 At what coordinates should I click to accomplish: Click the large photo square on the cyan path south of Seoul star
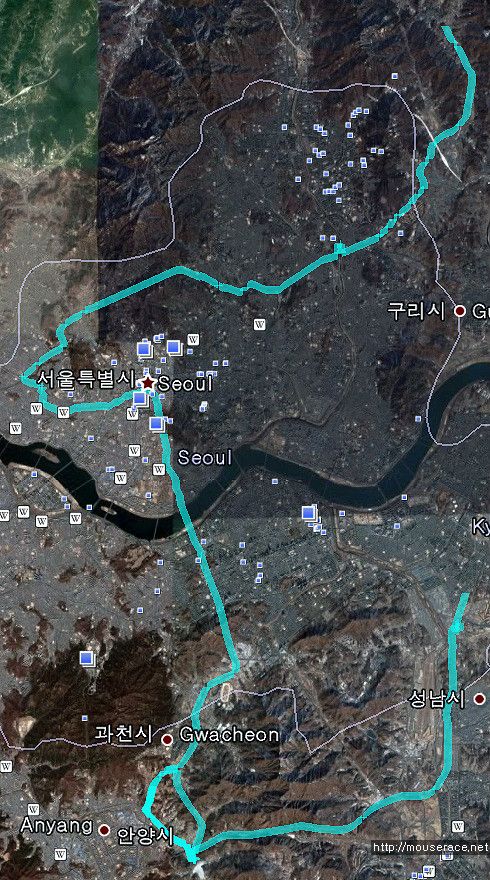[x=157, y=424]
